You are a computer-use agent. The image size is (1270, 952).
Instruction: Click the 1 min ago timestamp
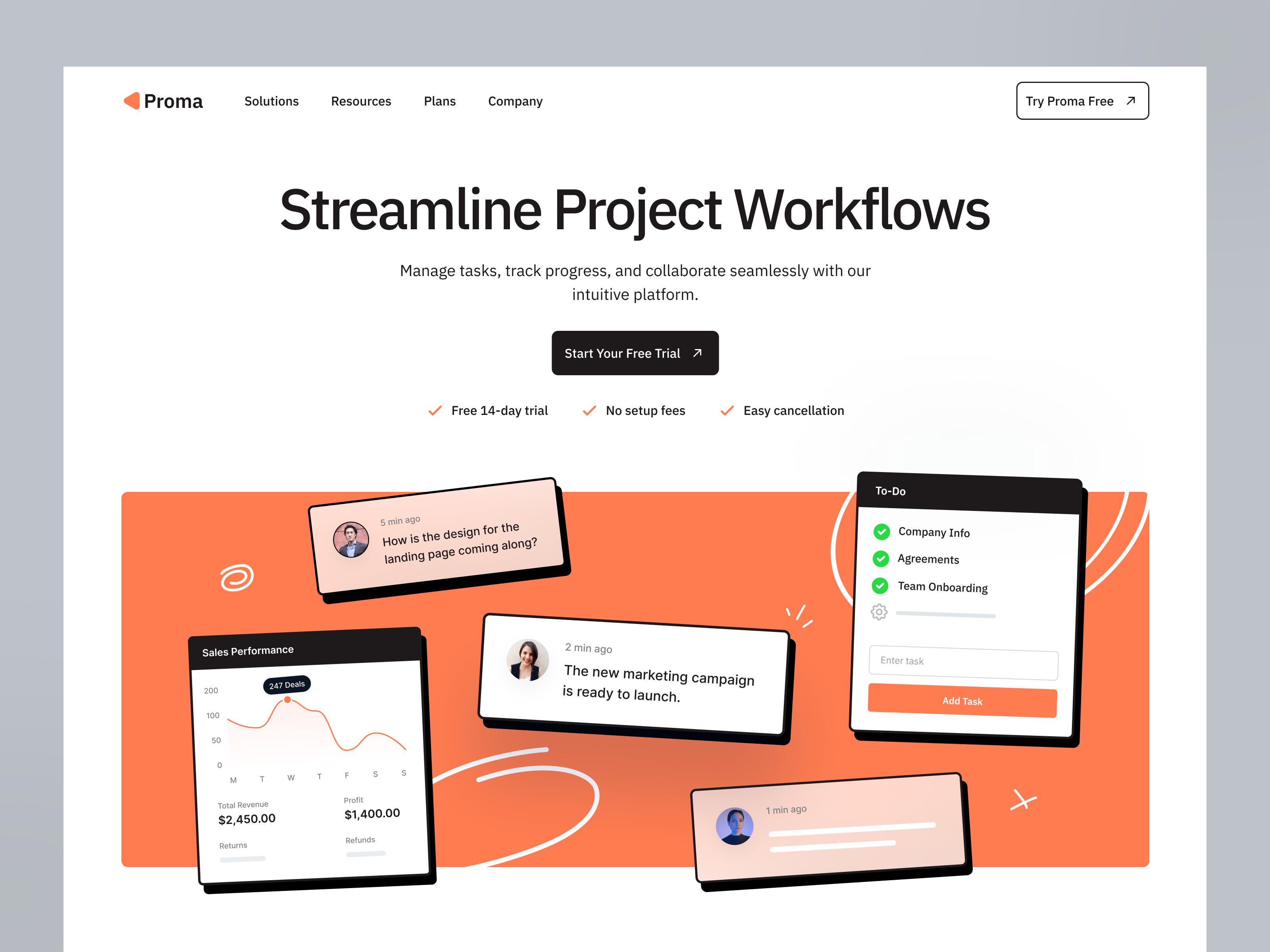click(786, 810)
